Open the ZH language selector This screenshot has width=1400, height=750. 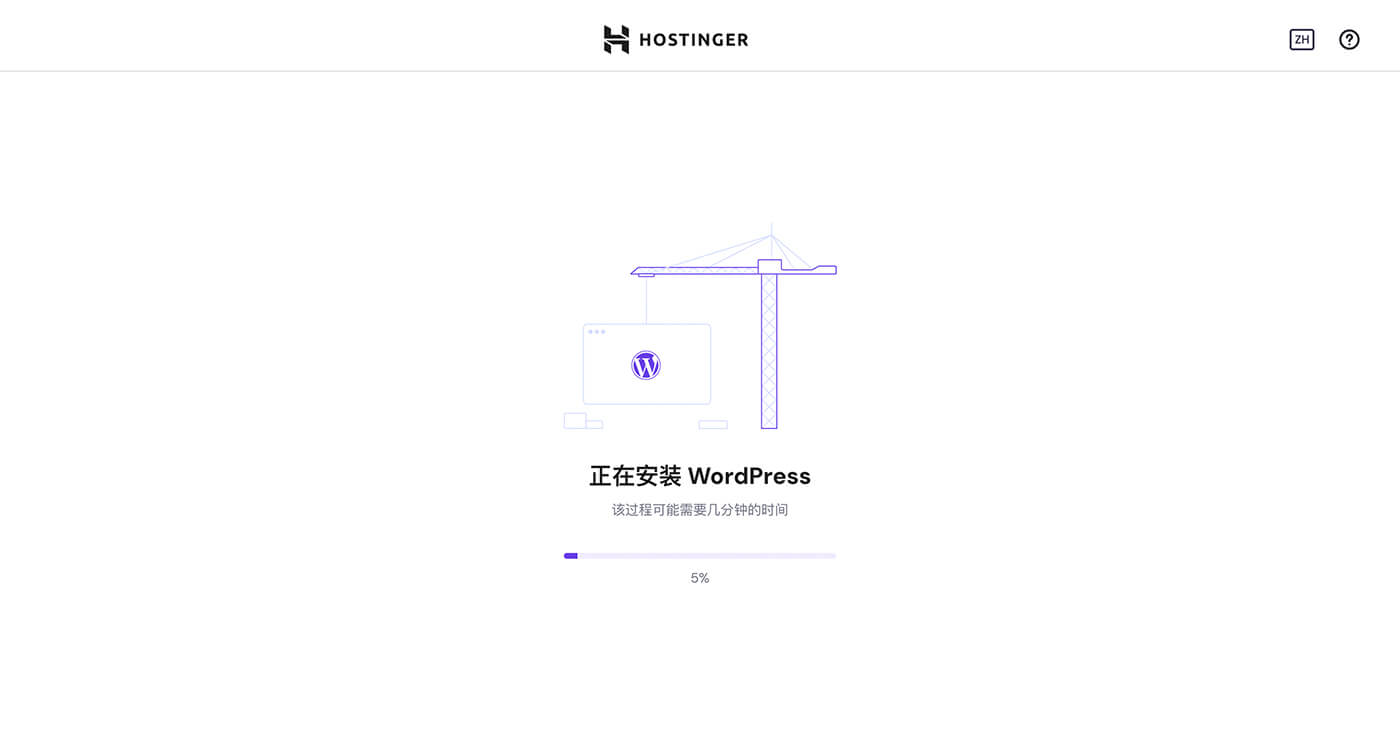point(1301,40)
